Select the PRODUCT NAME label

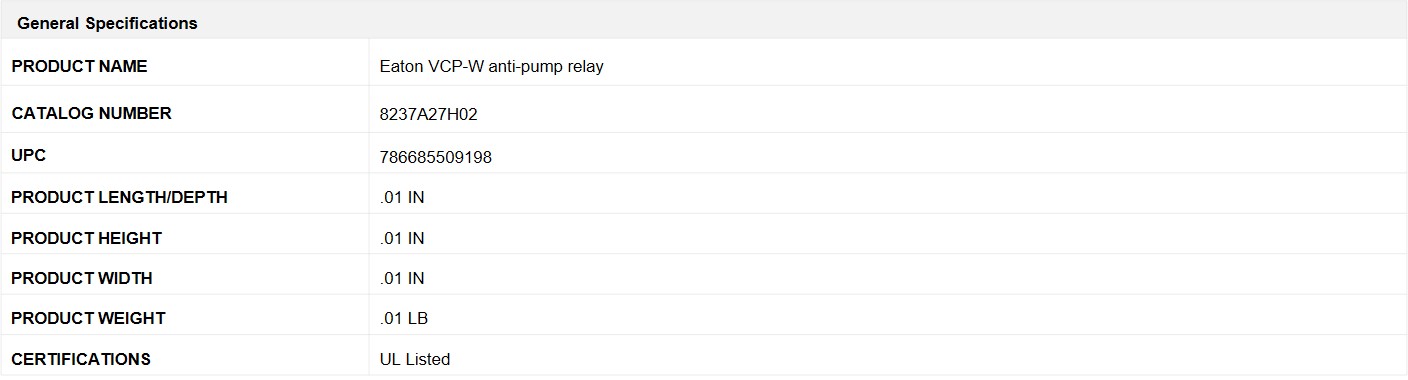79,66
